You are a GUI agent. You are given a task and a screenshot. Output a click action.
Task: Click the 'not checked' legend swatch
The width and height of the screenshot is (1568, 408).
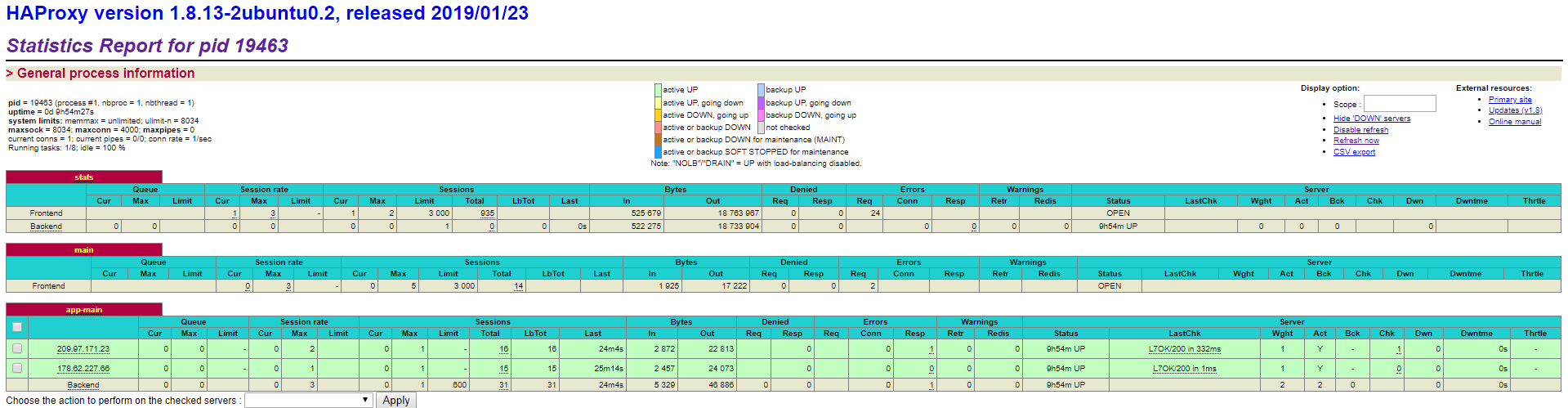click(761, 128)
